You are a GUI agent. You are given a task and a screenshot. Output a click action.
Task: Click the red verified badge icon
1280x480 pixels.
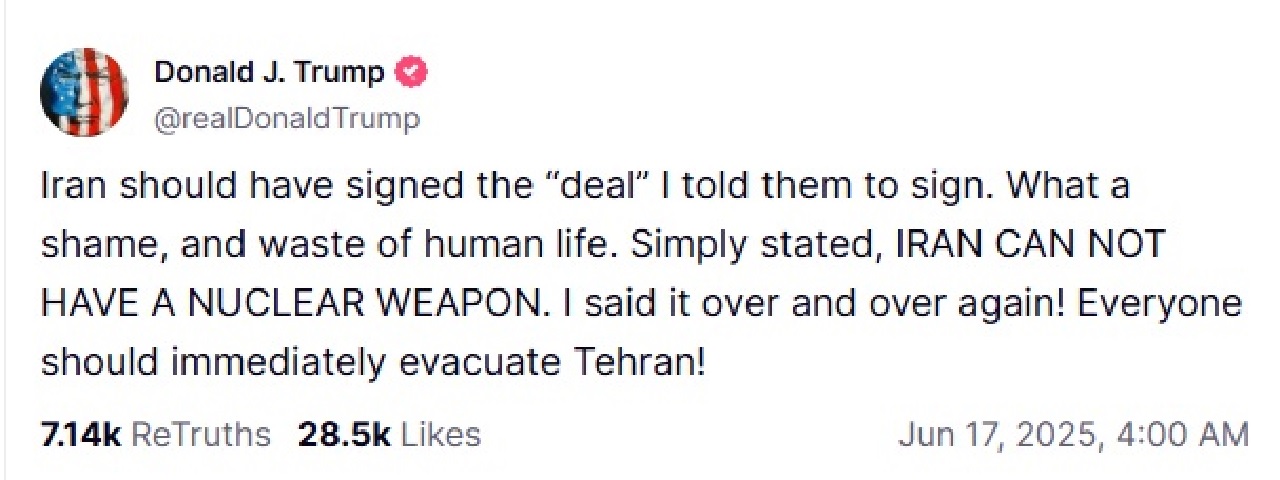coord(413,73)
